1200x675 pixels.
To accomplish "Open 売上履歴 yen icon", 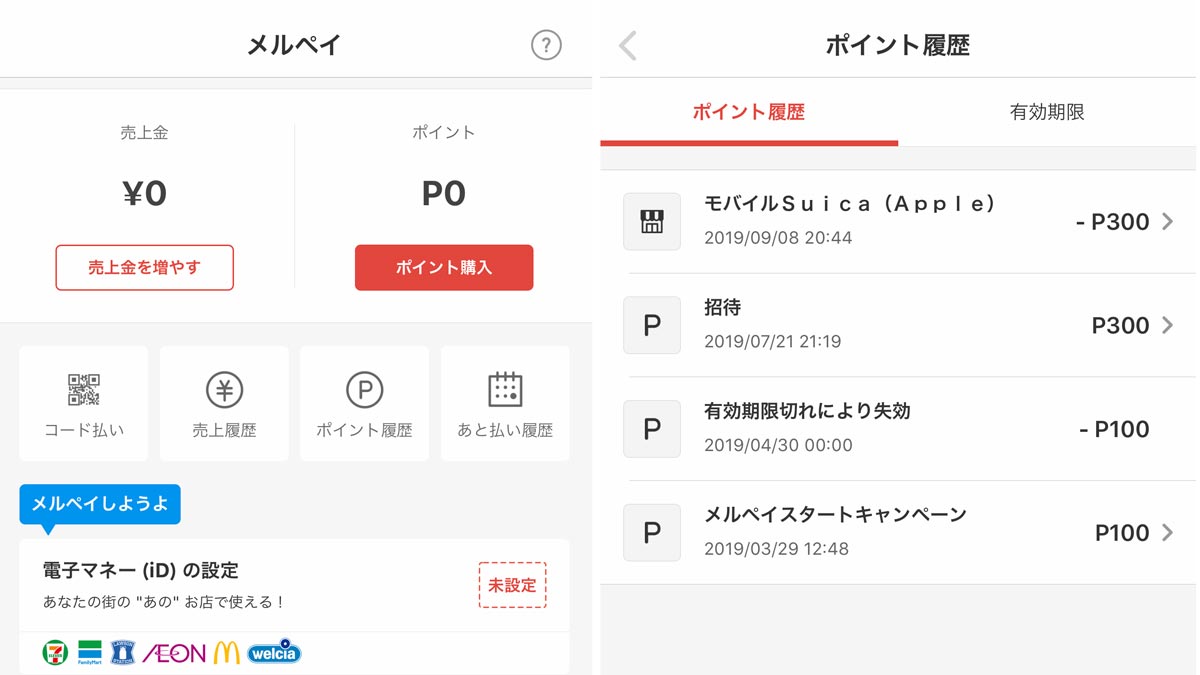I will pyautogui.click(x=224, y=390).
